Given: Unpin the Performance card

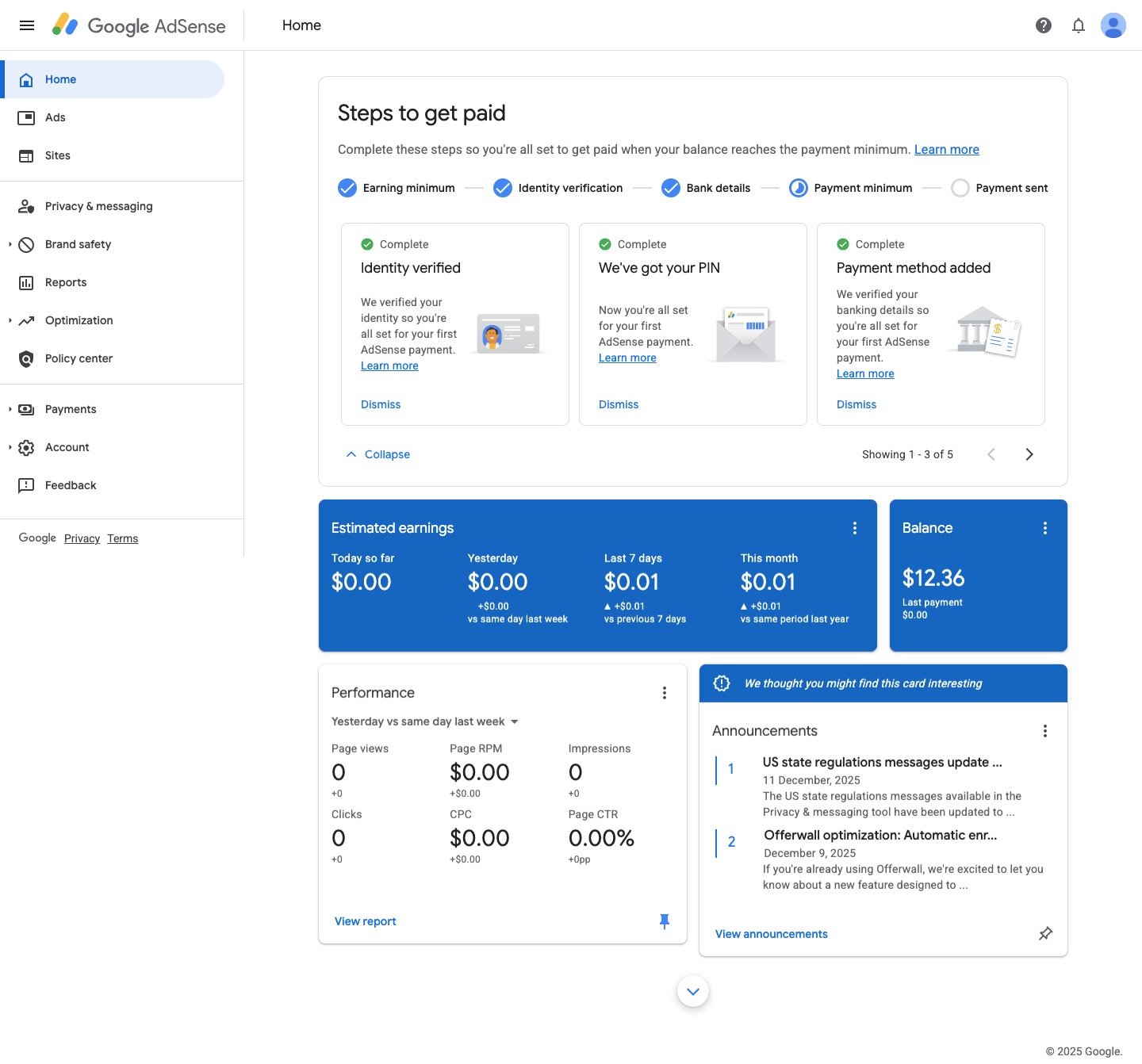Looking at the screenshot, I should pos(665,921).
